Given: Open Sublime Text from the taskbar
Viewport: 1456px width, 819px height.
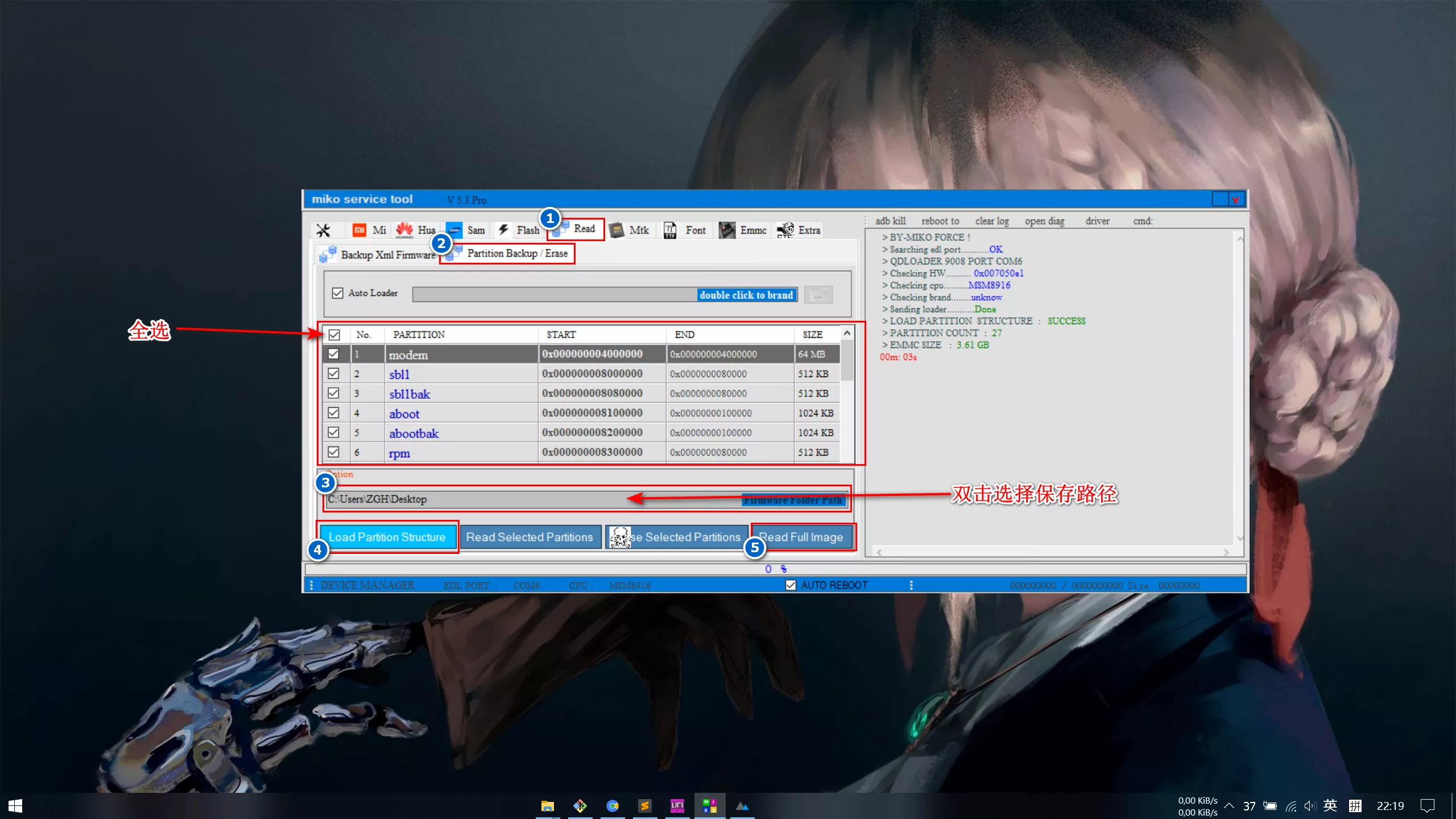Looking at the screenshot, I should 644,806.
